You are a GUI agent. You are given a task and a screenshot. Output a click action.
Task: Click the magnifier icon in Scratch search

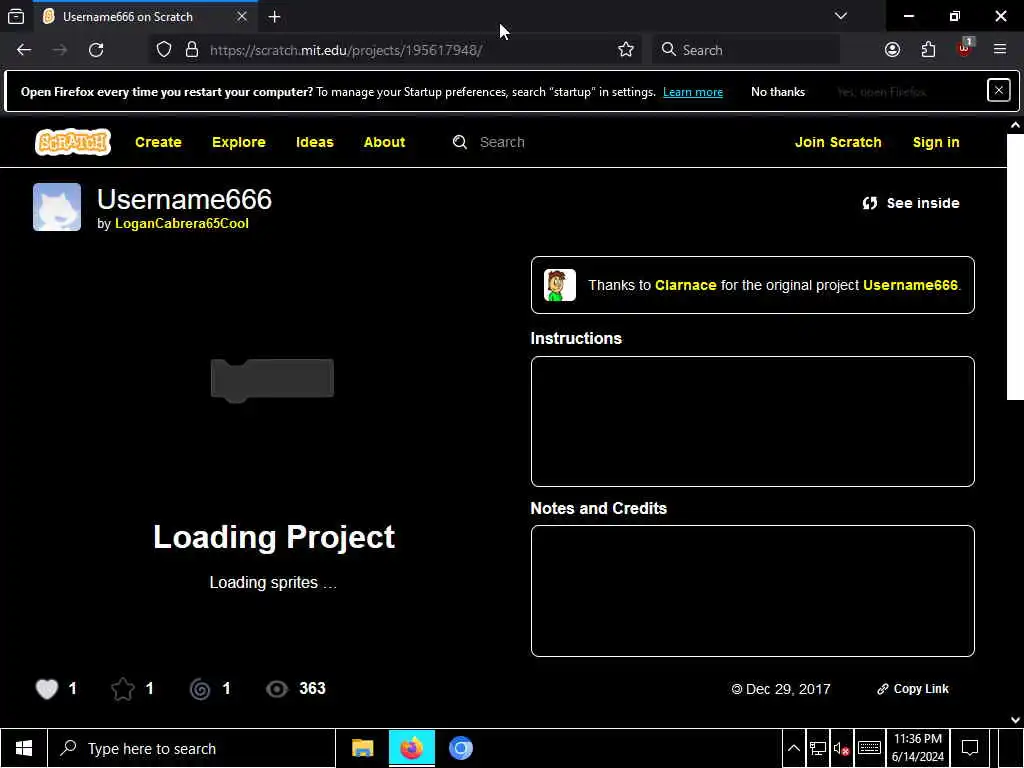(460, 142)
